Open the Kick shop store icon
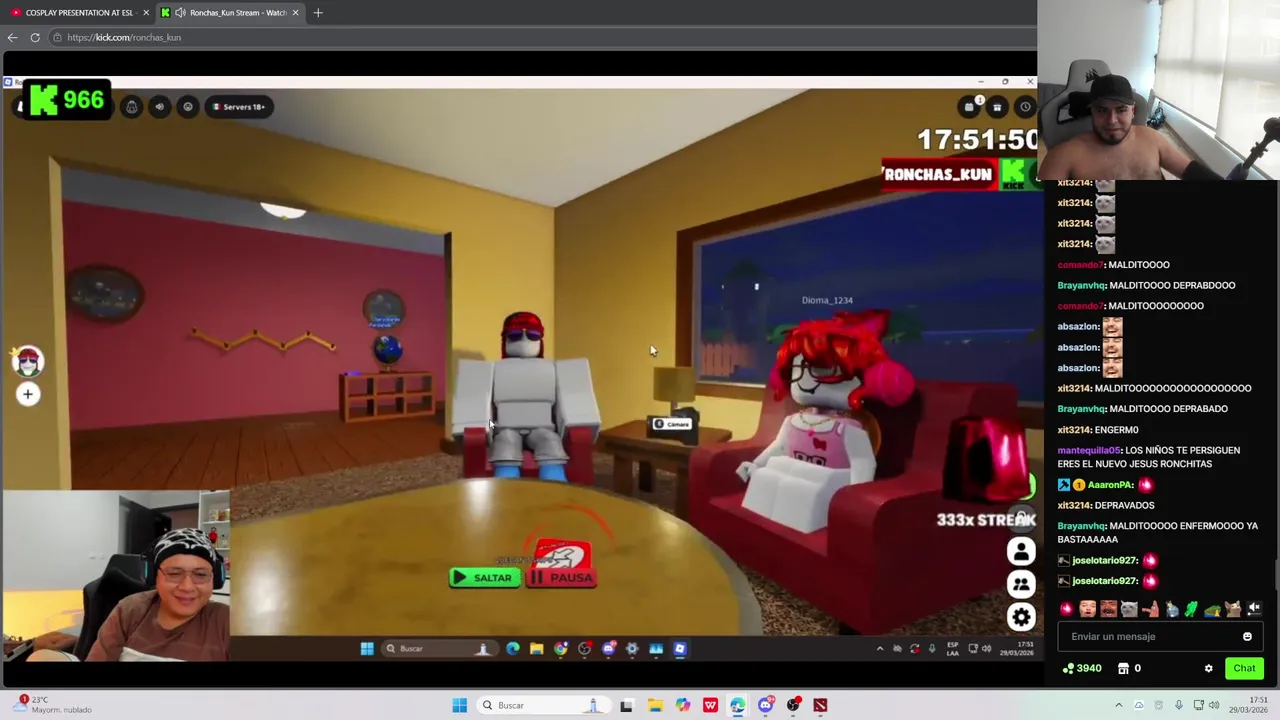The height and width of the screenshot is (720, 1280). pos(1123,668)
